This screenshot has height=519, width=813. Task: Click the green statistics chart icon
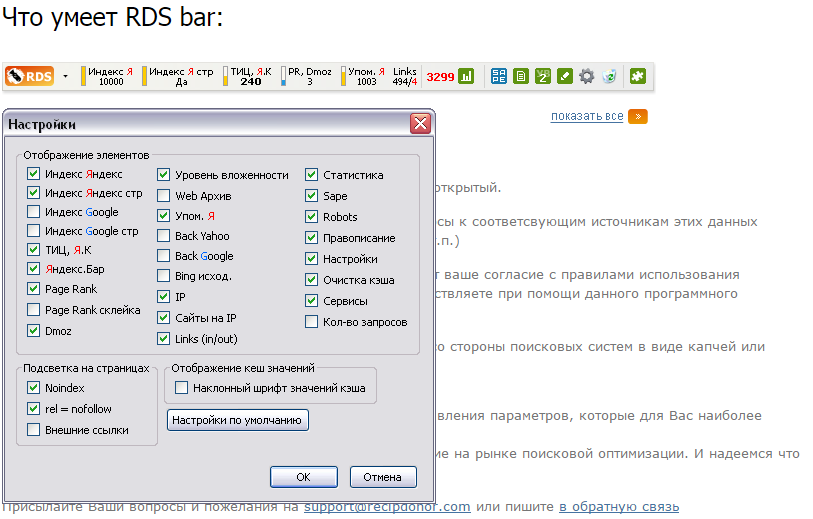click(466, 76)
